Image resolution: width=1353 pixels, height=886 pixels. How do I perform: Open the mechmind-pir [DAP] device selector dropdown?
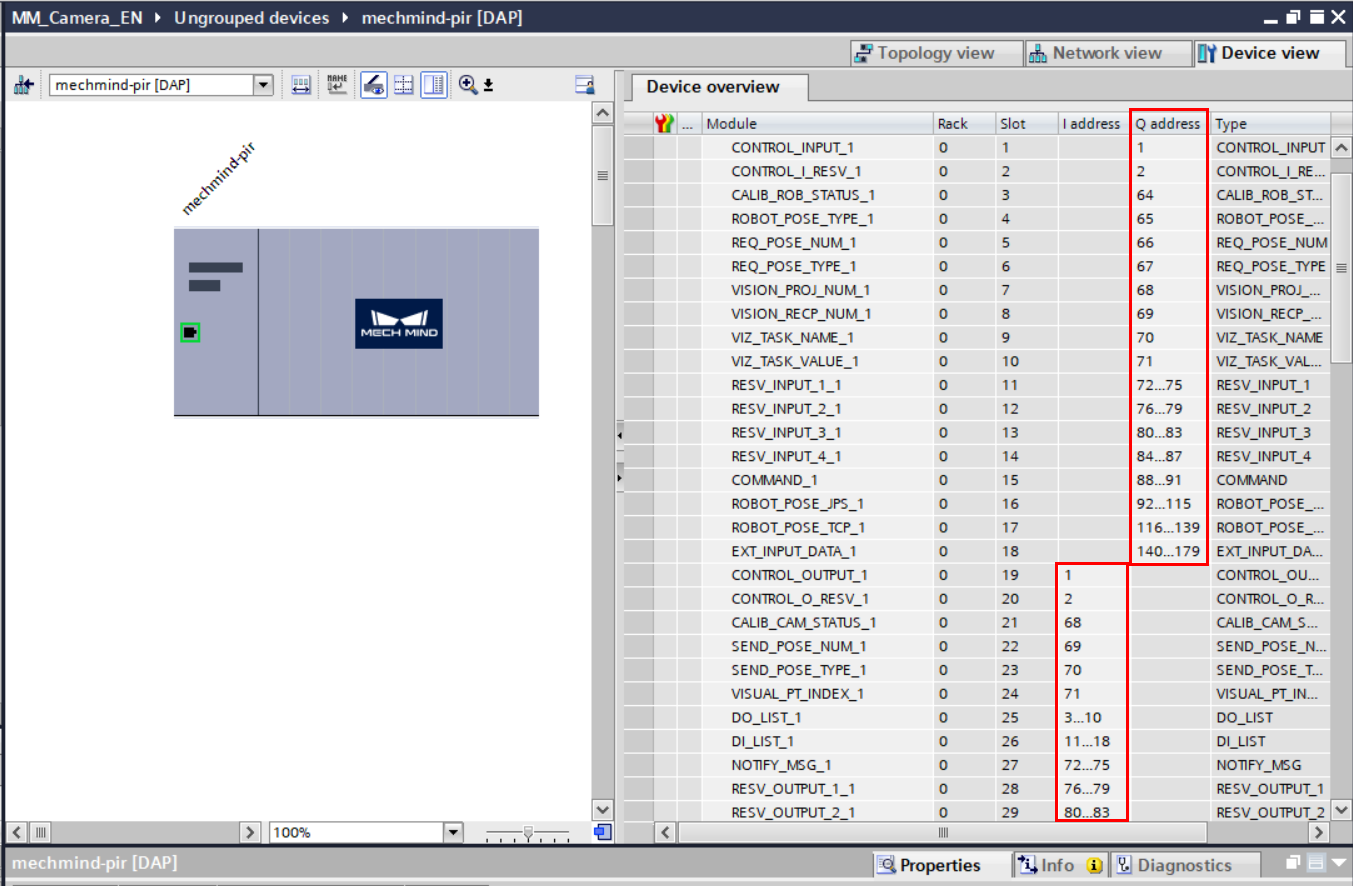263,84
